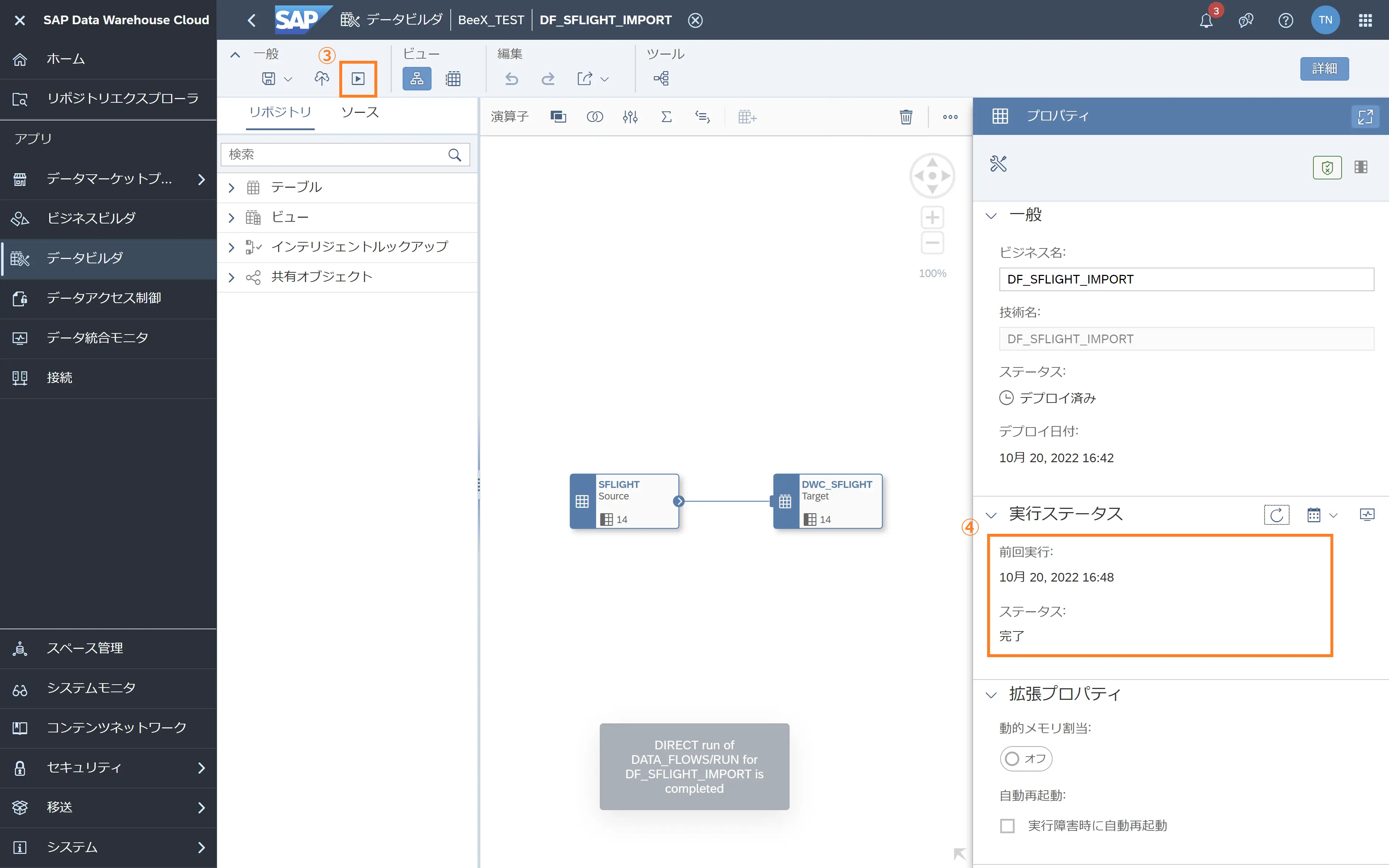This screenshot has height=868, width=1389.
Task: Expand the インテリジェントルックアップ node
Action: 231,247
